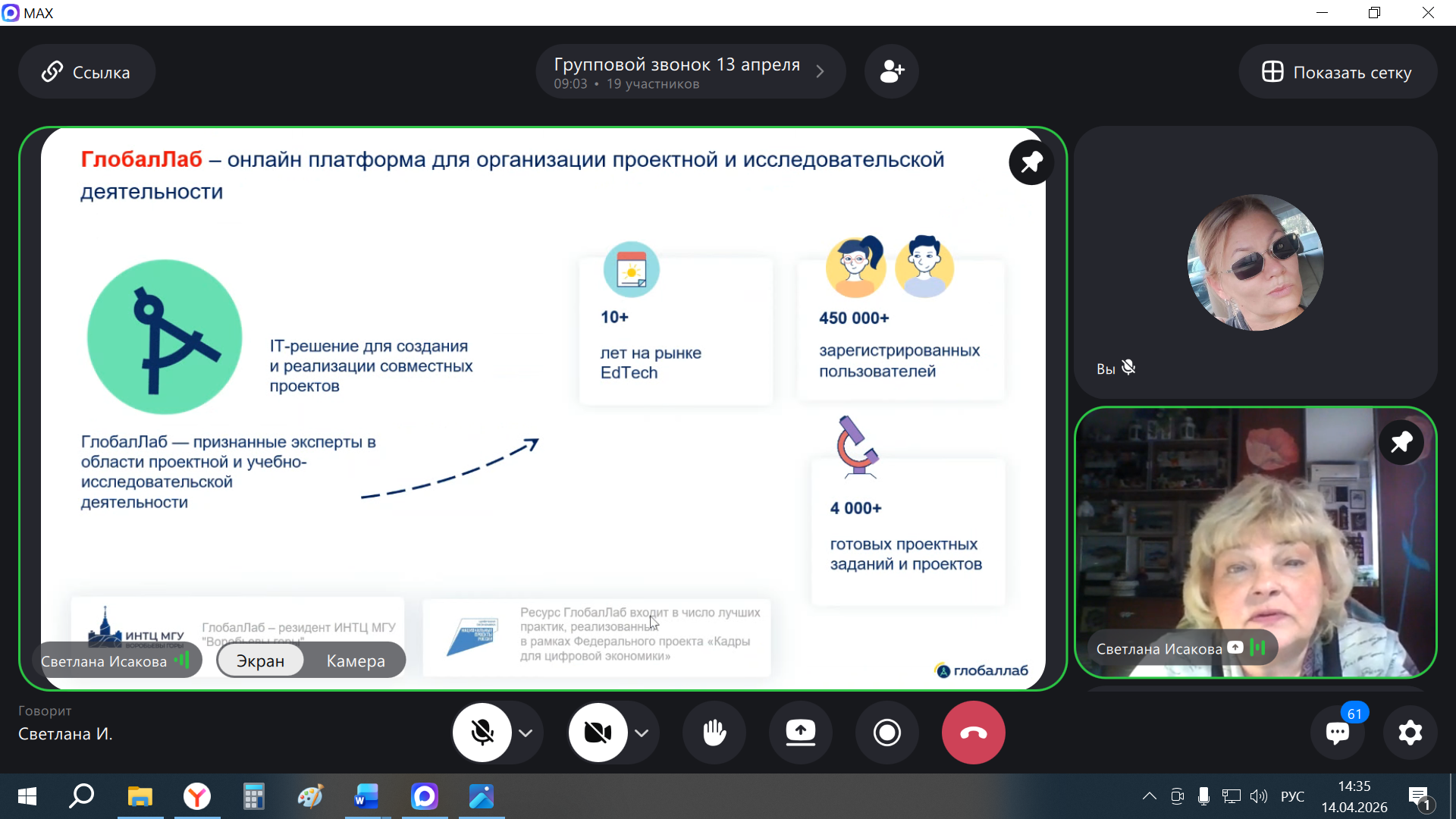1456x819 pixels.
Task: Expand microphone options arrow
Action: pos(526,733)
